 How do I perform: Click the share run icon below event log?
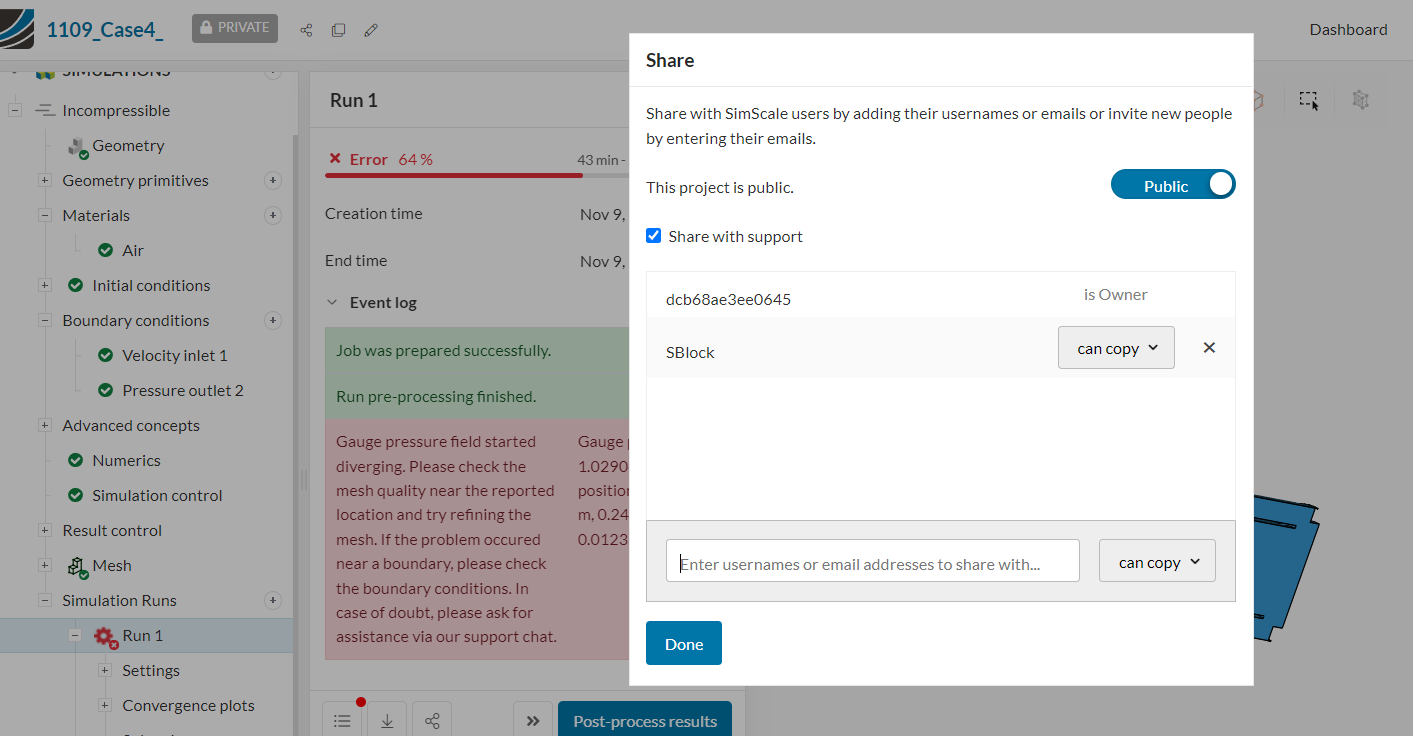coord(432,721)
